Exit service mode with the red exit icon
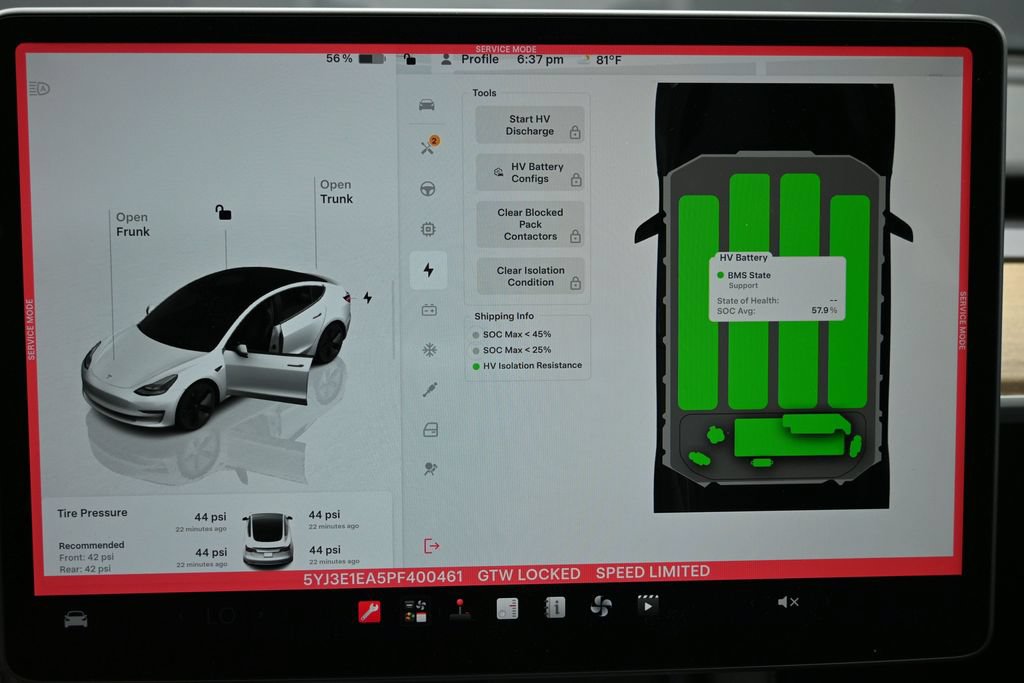 pos(432,546)
